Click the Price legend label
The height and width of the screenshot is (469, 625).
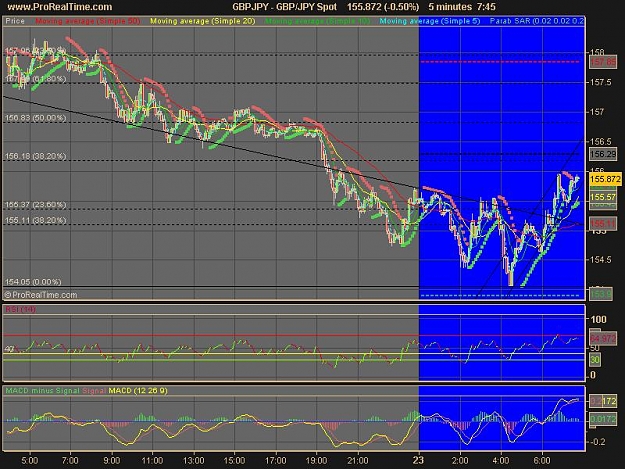click(x=15, y=21)
